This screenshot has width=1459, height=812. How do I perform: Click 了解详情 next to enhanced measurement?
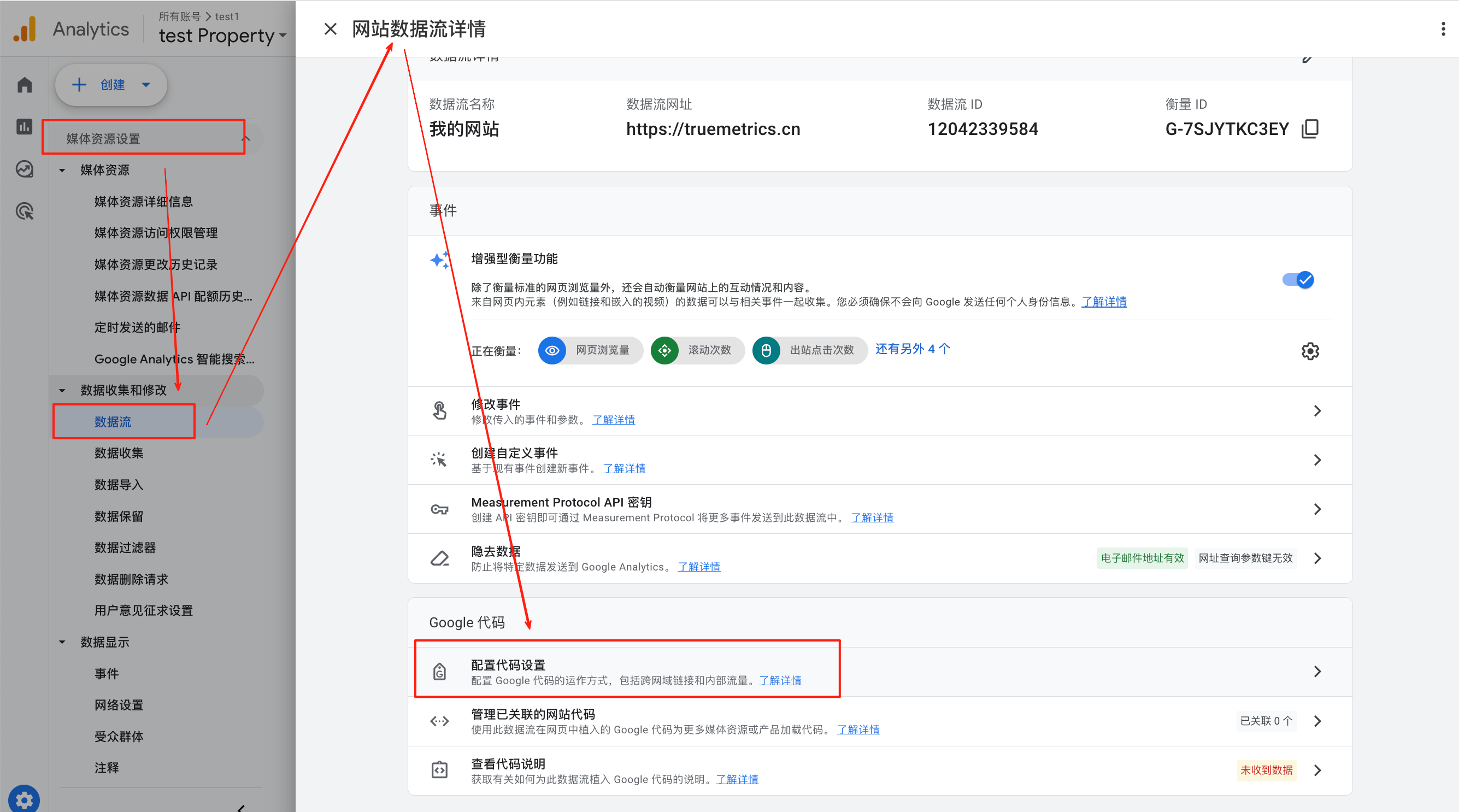click(1103, 301)
